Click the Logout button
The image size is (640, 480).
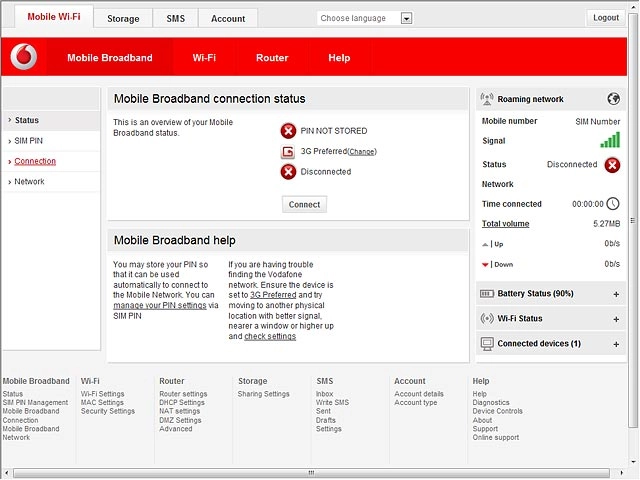[x=606, y=18]
